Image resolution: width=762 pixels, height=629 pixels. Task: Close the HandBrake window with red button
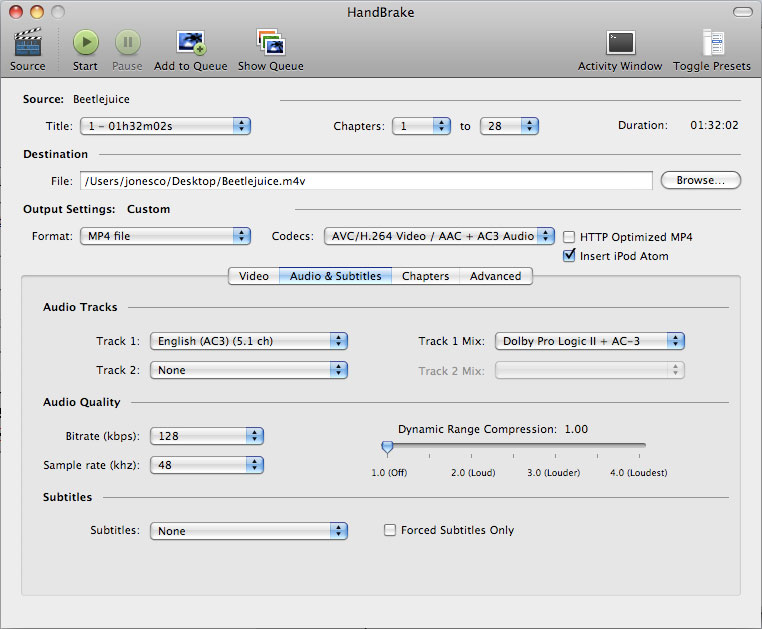tap(16, 12)
